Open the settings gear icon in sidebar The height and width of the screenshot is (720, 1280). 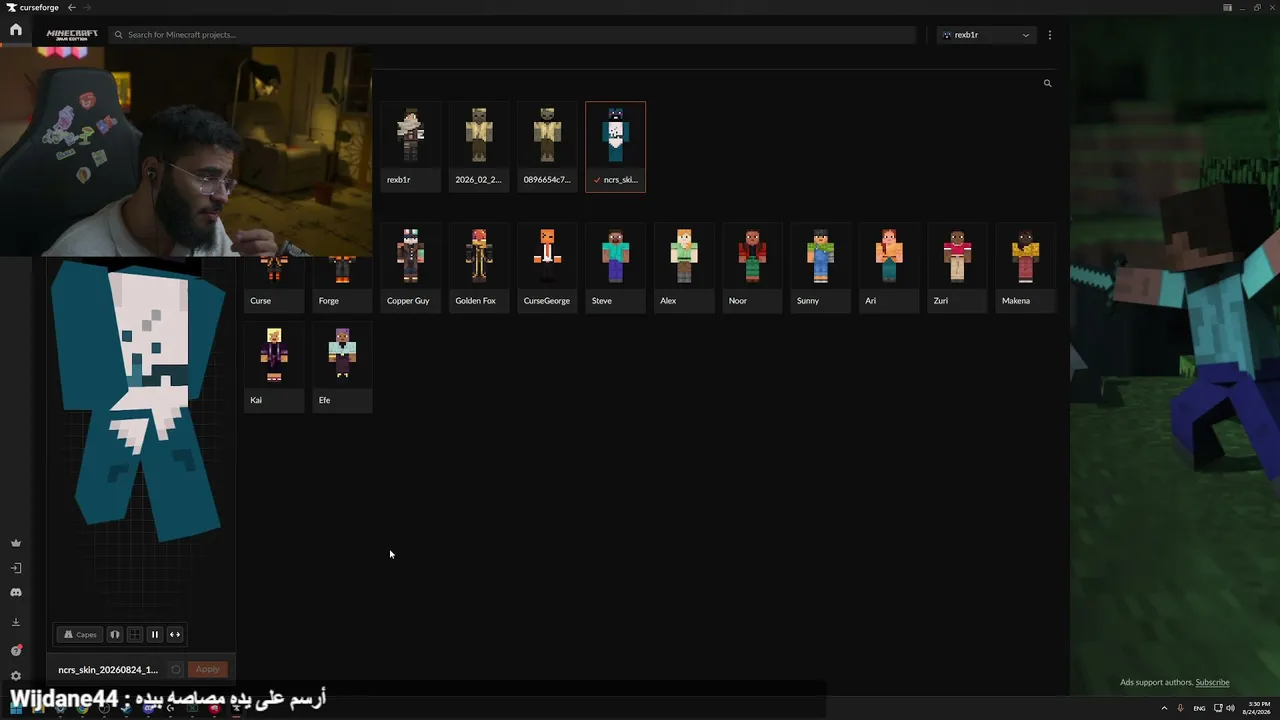point(16,676)
